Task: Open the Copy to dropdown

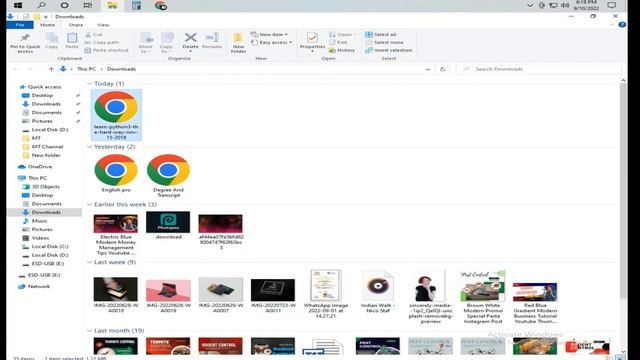Action: pos(166,43)
